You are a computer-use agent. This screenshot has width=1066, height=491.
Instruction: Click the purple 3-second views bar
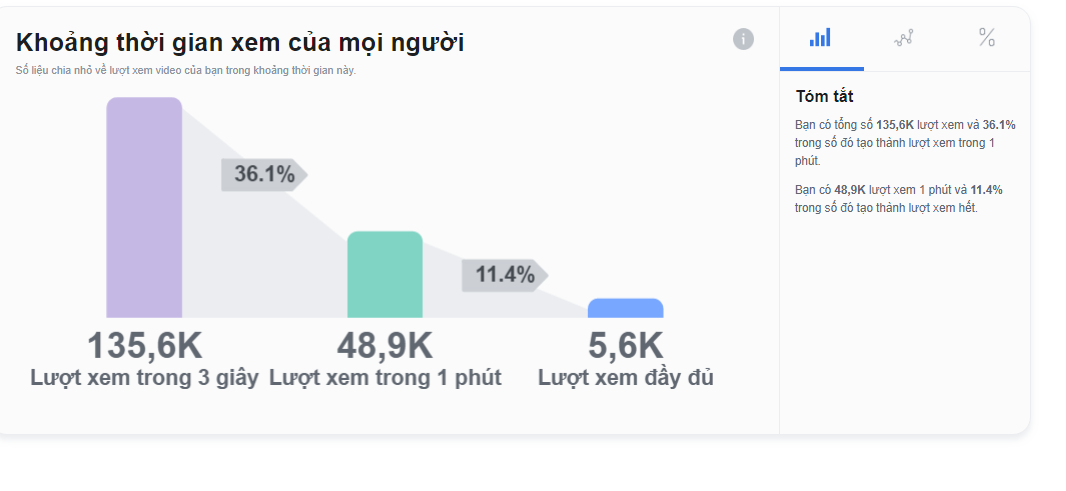point(144,208)
